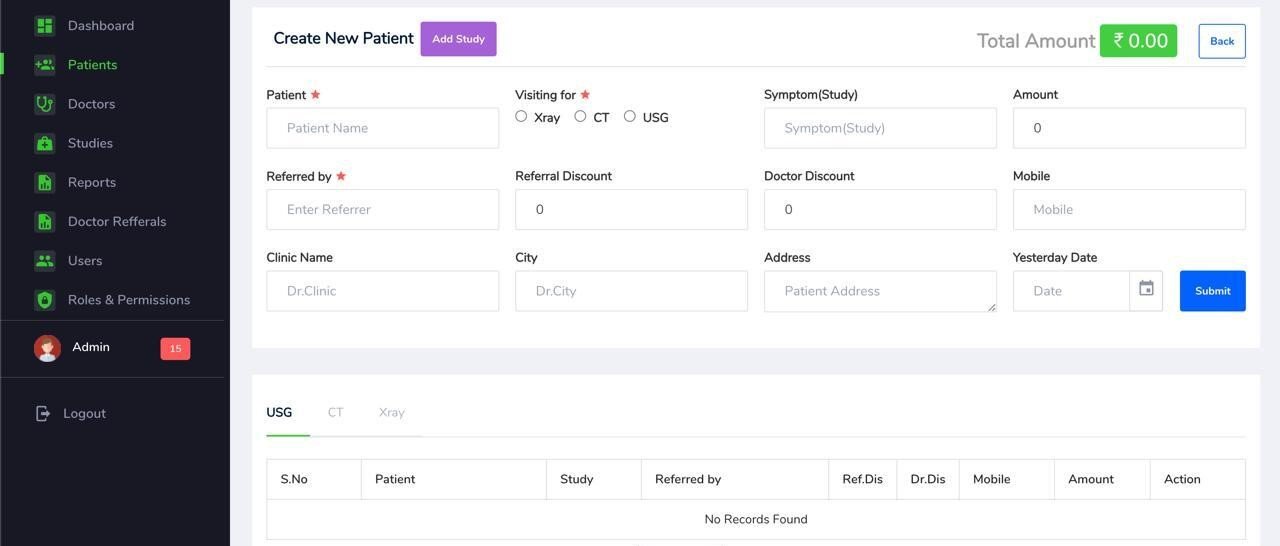1280x546 pixels.
Task: Click the Reports document icon
Action: 44,182
